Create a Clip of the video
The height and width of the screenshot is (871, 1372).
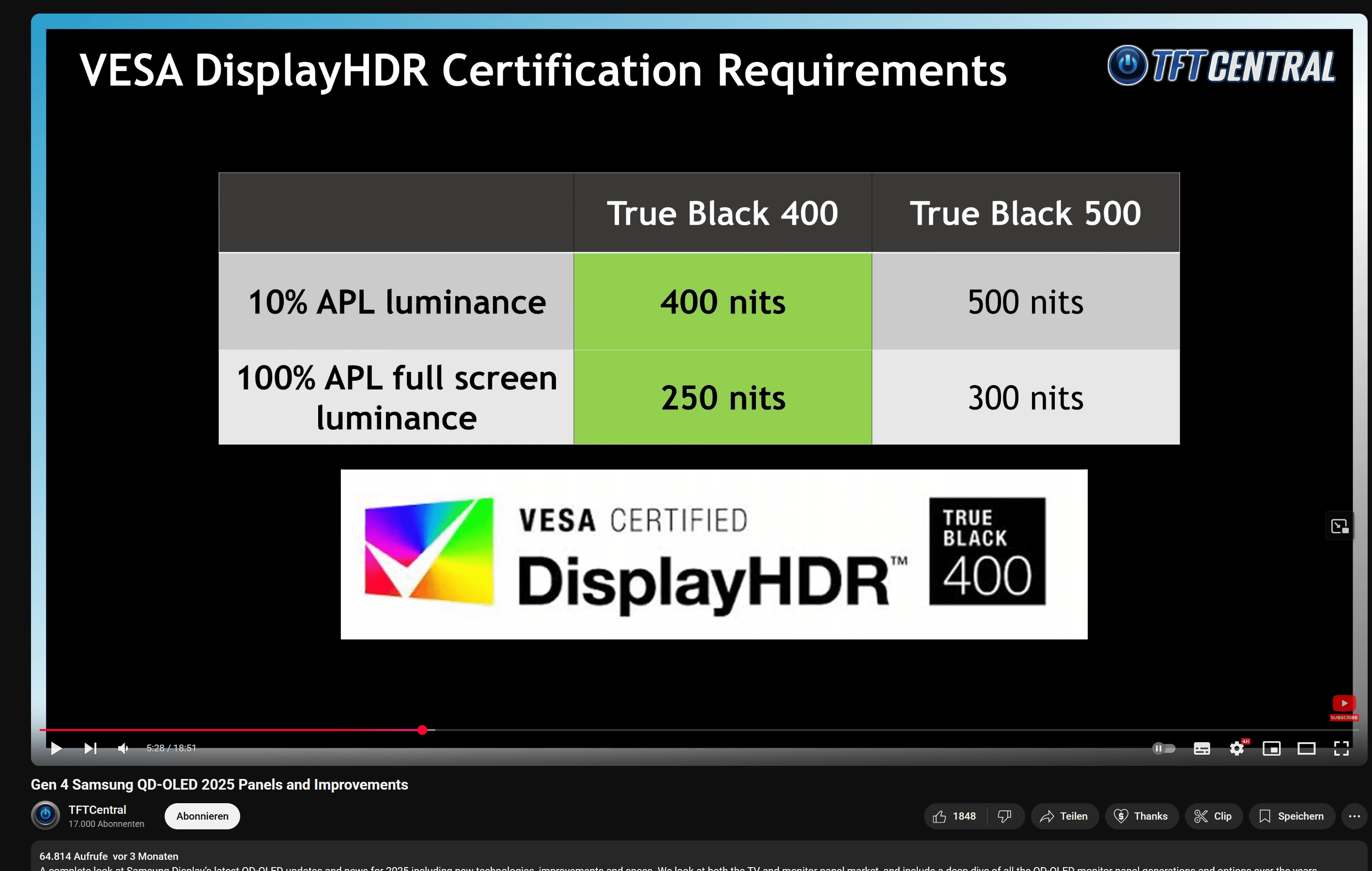coord(1214,816)
